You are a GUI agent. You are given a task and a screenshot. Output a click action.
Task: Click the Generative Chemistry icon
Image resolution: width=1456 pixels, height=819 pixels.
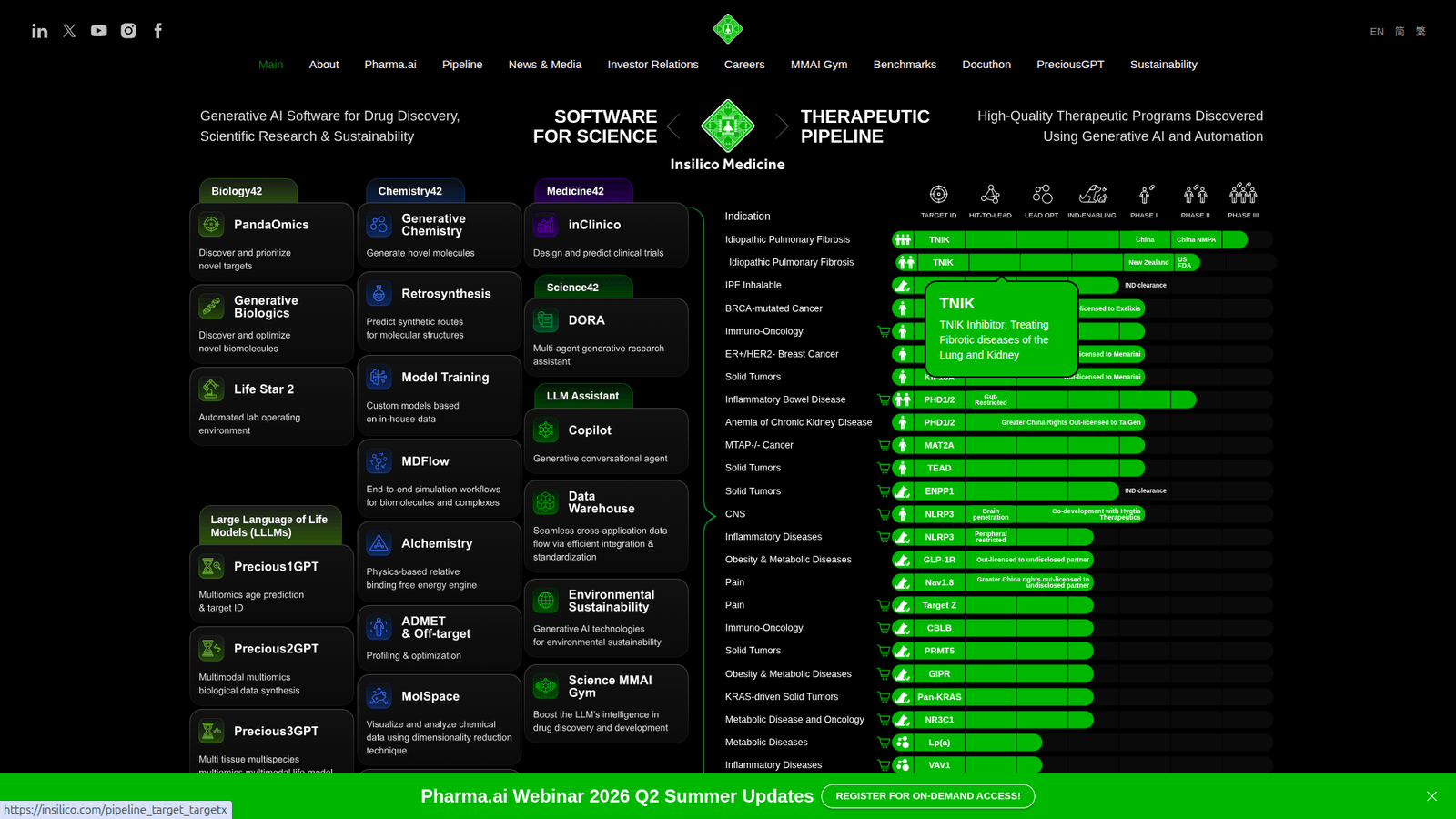[379, 225]
